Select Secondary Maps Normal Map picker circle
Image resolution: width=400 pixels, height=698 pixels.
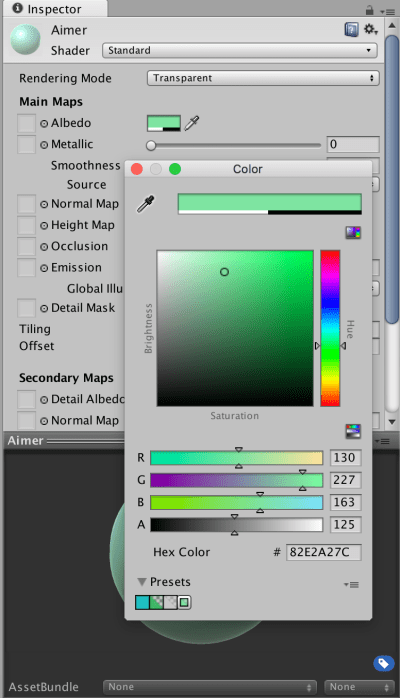44,421
